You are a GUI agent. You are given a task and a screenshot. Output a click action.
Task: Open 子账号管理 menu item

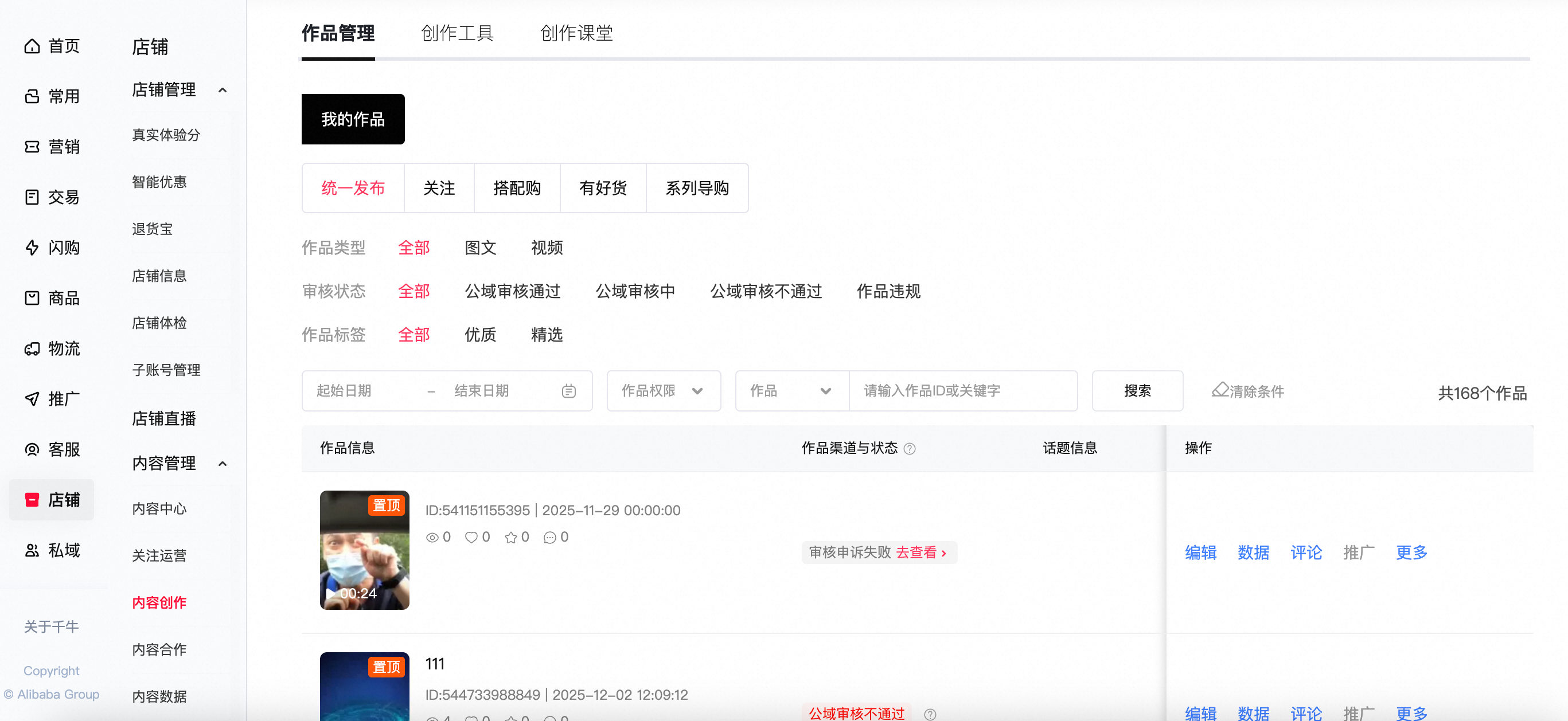pyautogui.click(x=166, y=370)
